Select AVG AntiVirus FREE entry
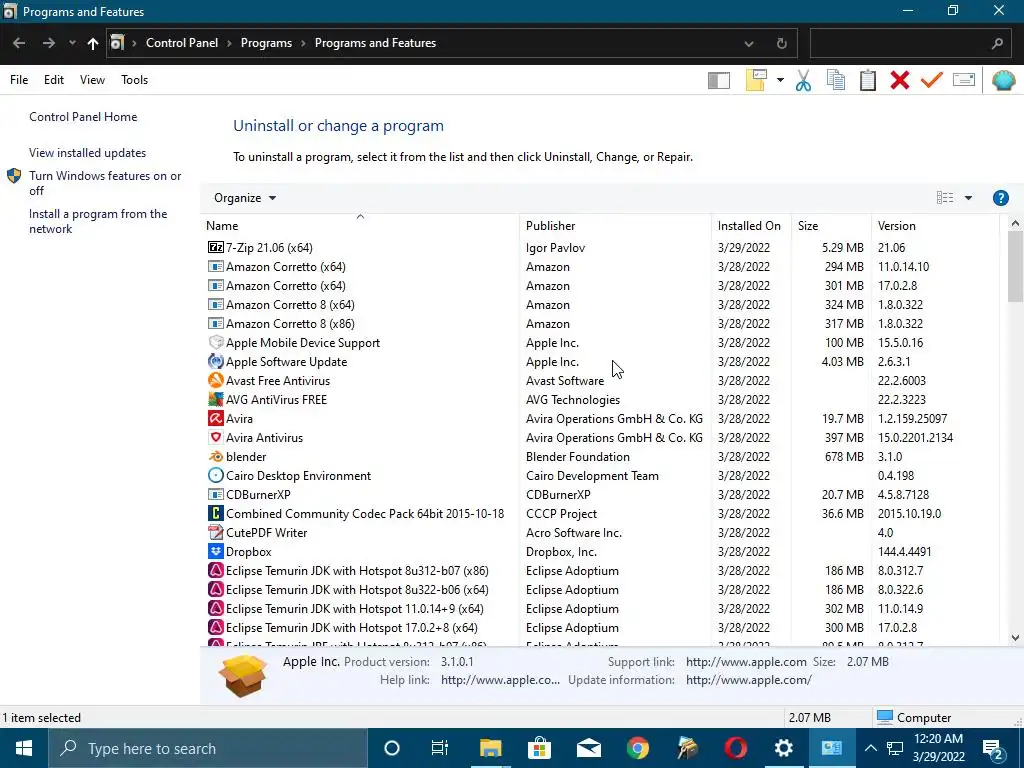The width and height of the screenshot is (1024, 768). point(600,400)
